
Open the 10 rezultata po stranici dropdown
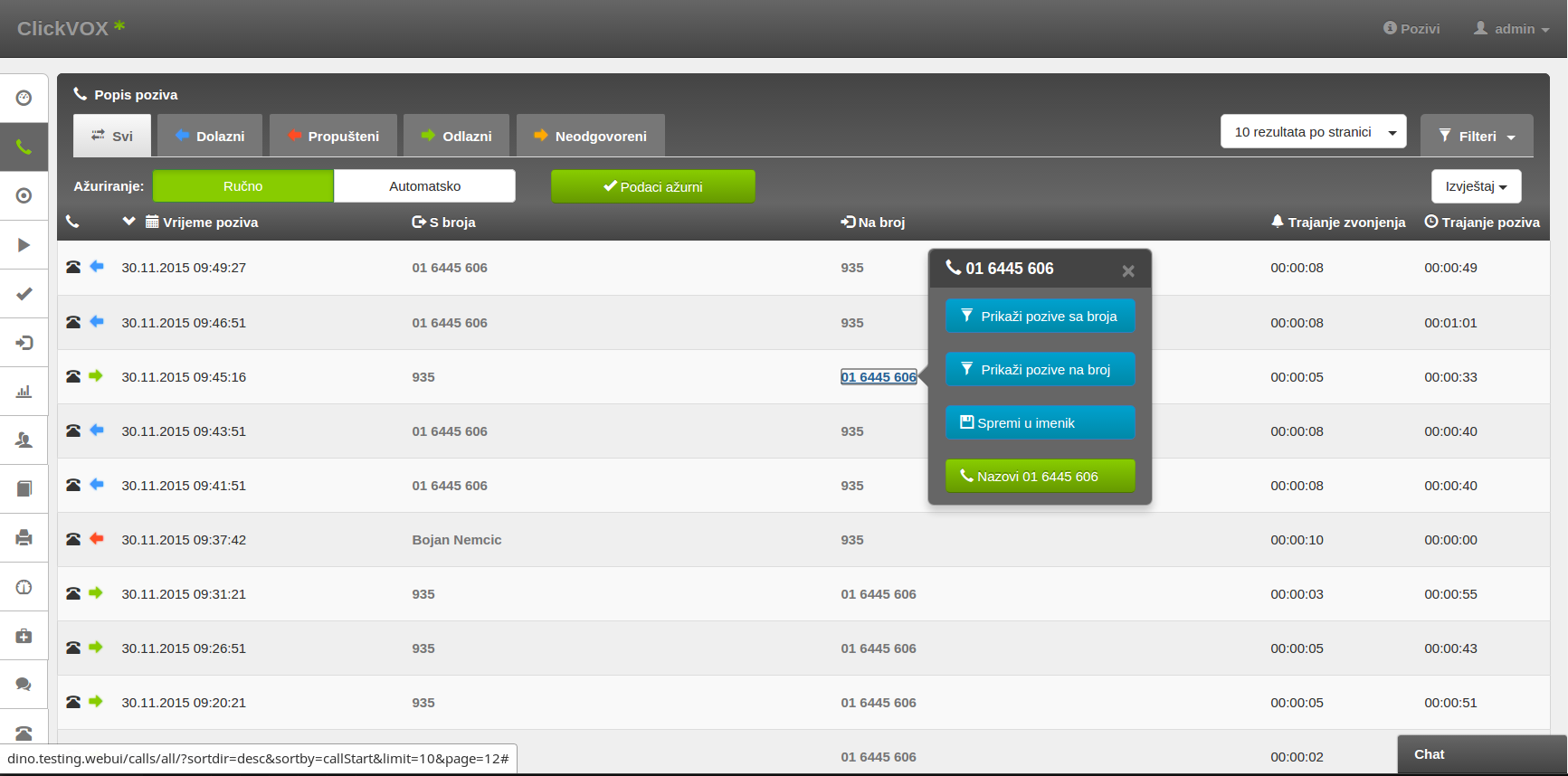pyautogui.click(x=1313, y=132)
